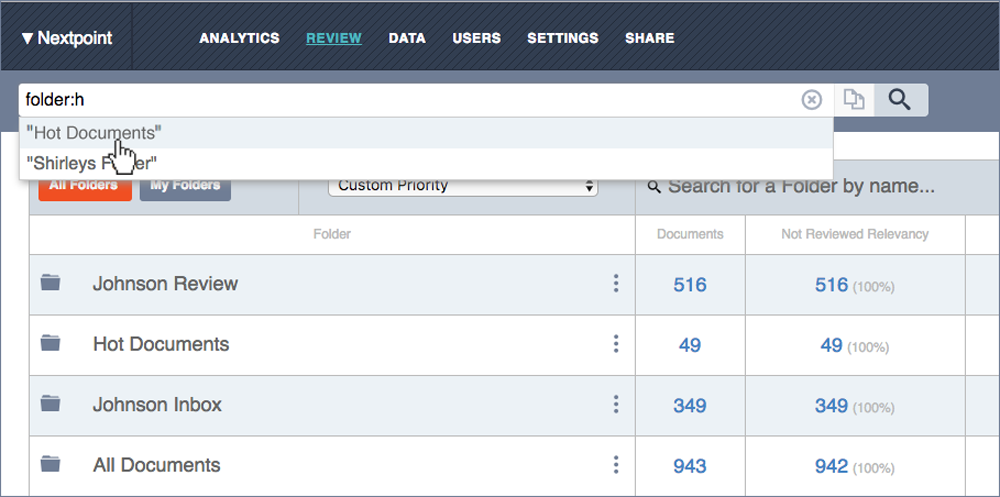1000x497 pixels.
Task: Click folder icon for Hot Documents row
Action: click(x=50, y=343)
